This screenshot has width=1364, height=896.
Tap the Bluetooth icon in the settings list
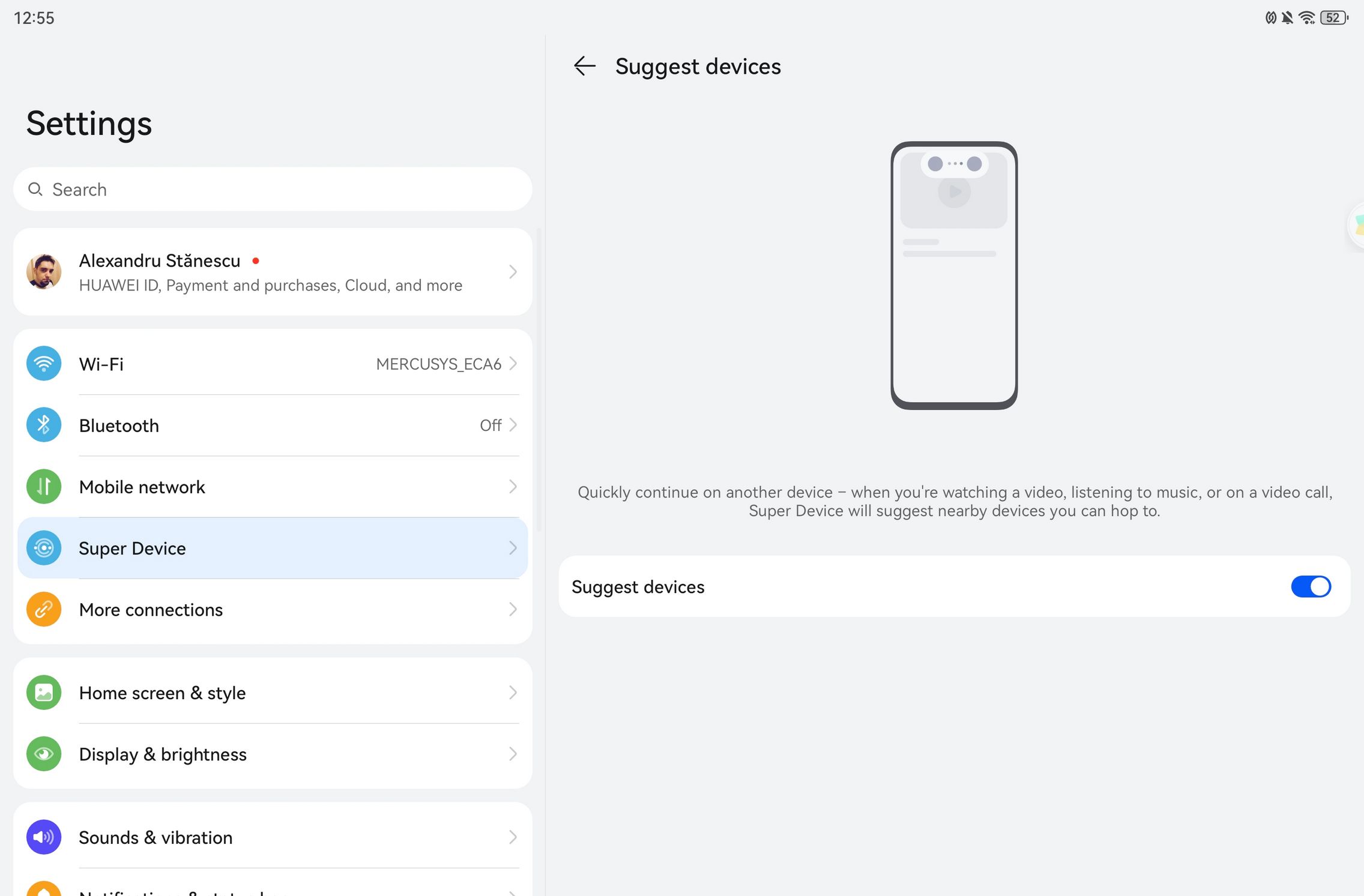pyautogui.click(x=44, y=425)
